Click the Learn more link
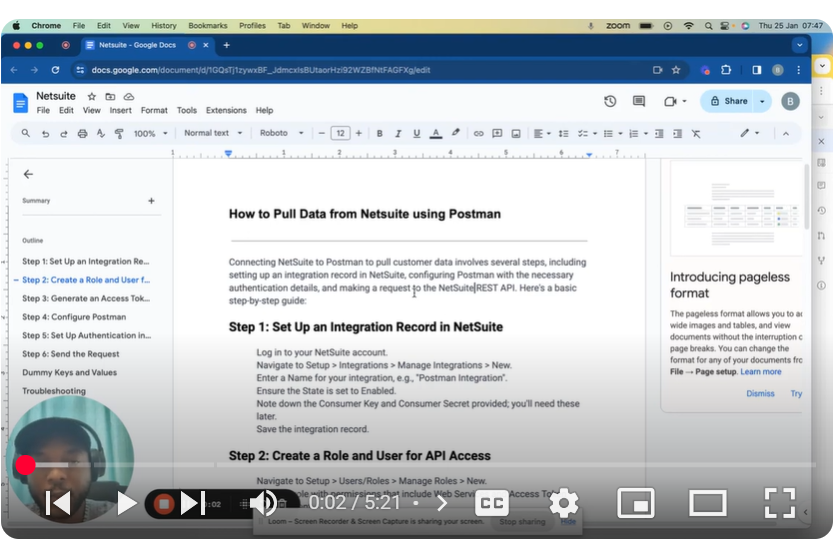 [760, 372]
